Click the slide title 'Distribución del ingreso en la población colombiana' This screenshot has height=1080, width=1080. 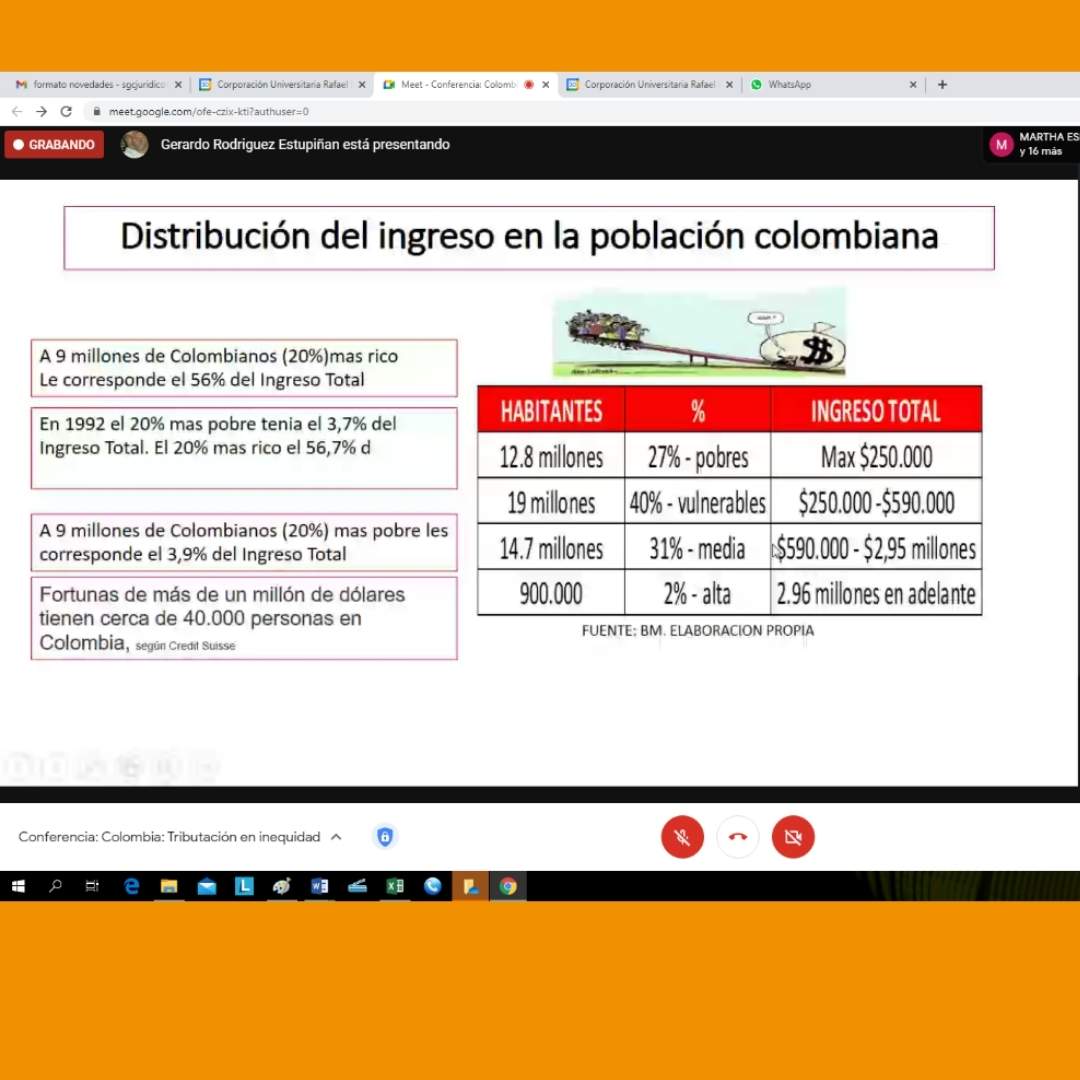pyautogui.click(x=529, y=236)
